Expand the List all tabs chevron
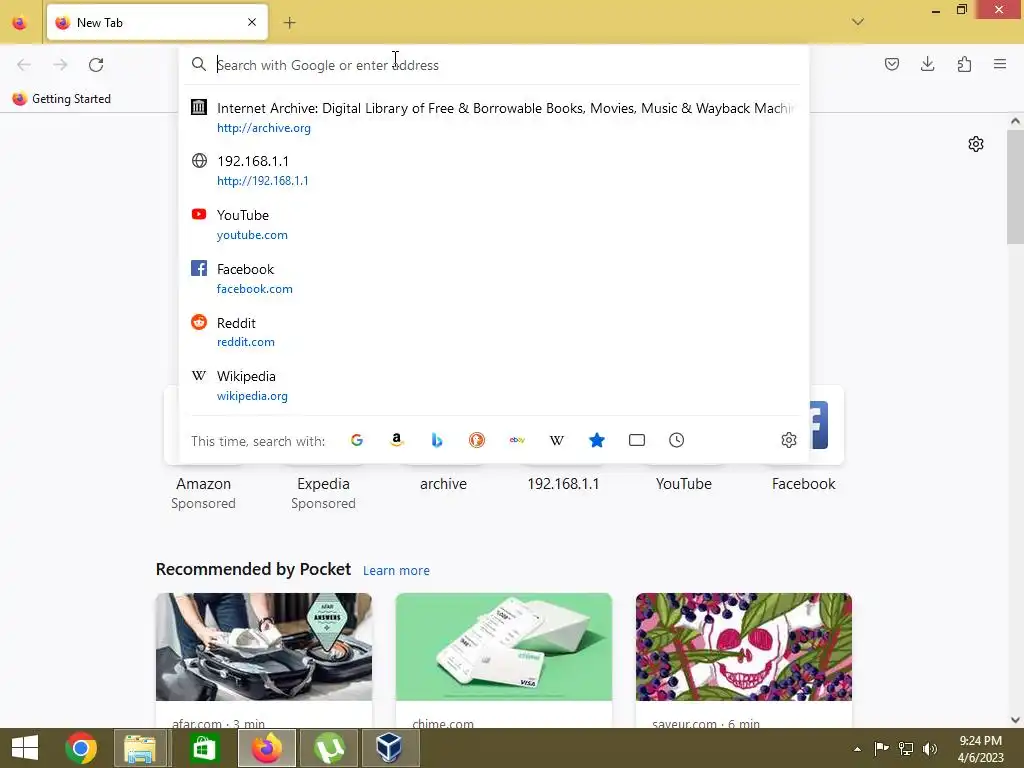1024x768 pixels. coord(857,22)
